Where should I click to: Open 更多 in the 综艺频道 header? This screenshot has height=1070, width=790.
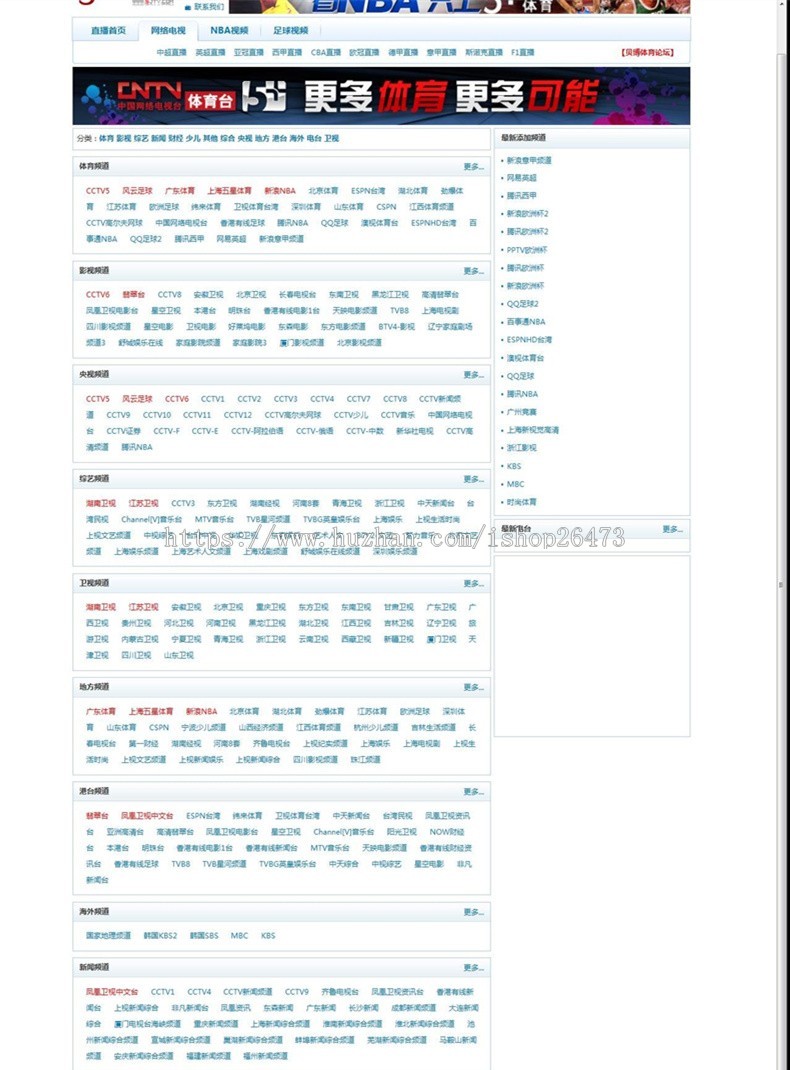point(473,479)
